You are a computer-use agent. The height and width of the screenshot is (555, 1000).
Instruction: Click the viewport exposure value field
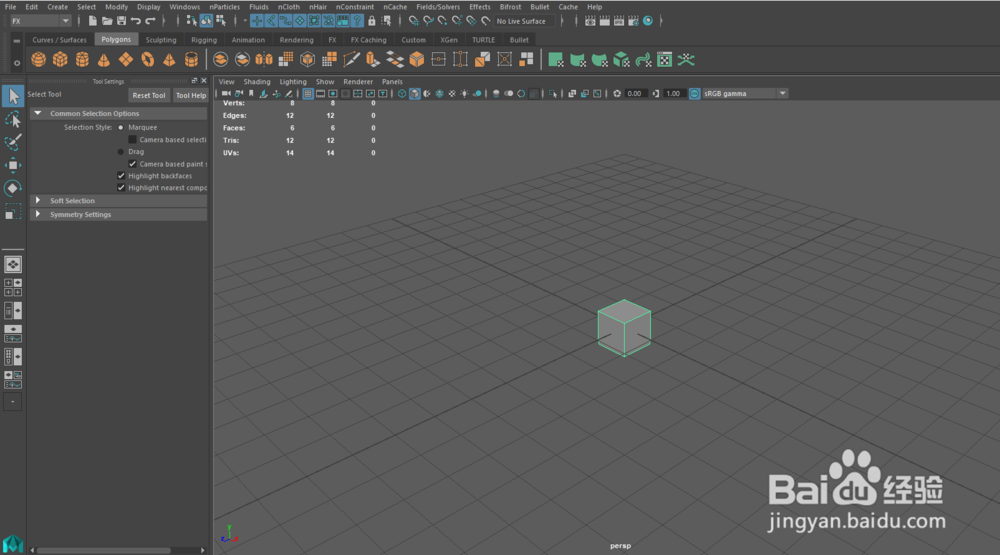[x=634, y=94]
